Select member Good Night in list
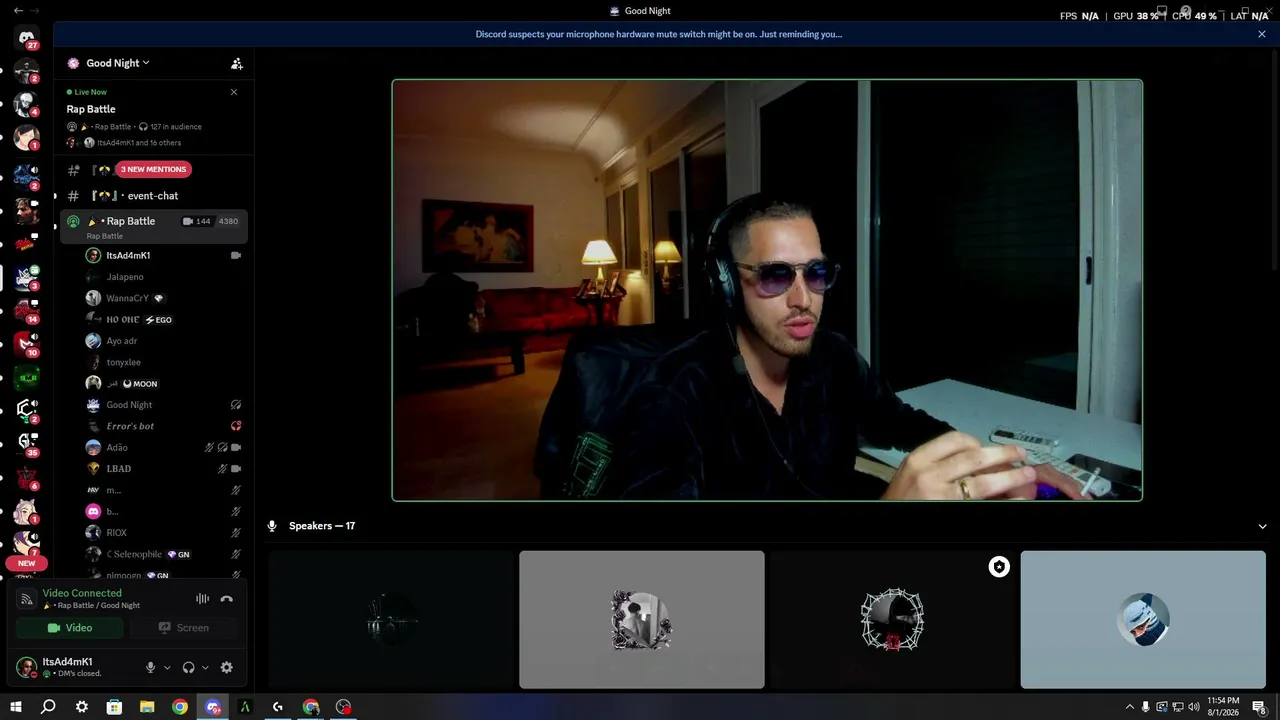This screenshot has width=1280, height=720. click(x=153, y=405)
